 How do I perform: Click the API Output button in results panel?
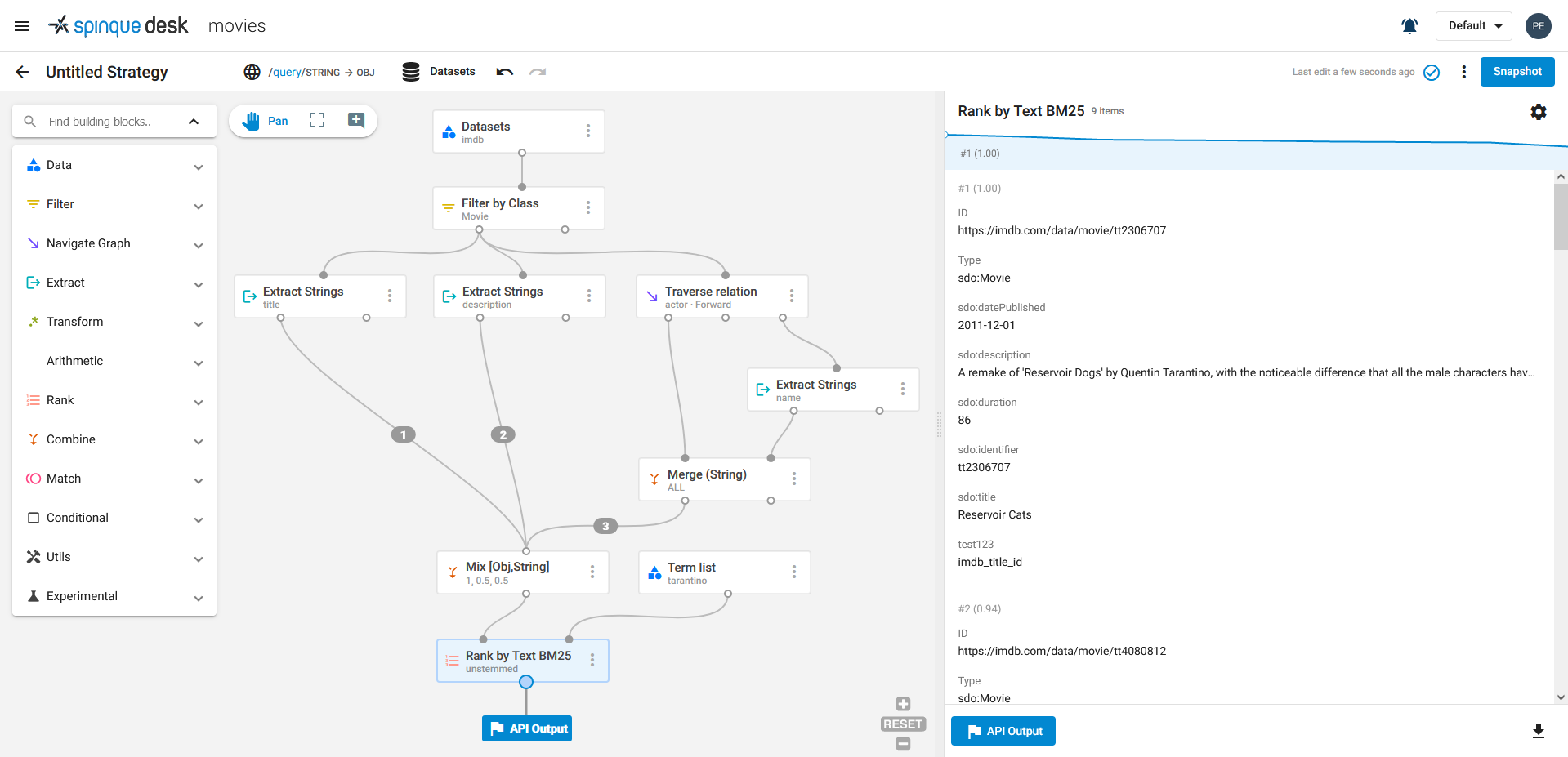tap(1003, 731)
